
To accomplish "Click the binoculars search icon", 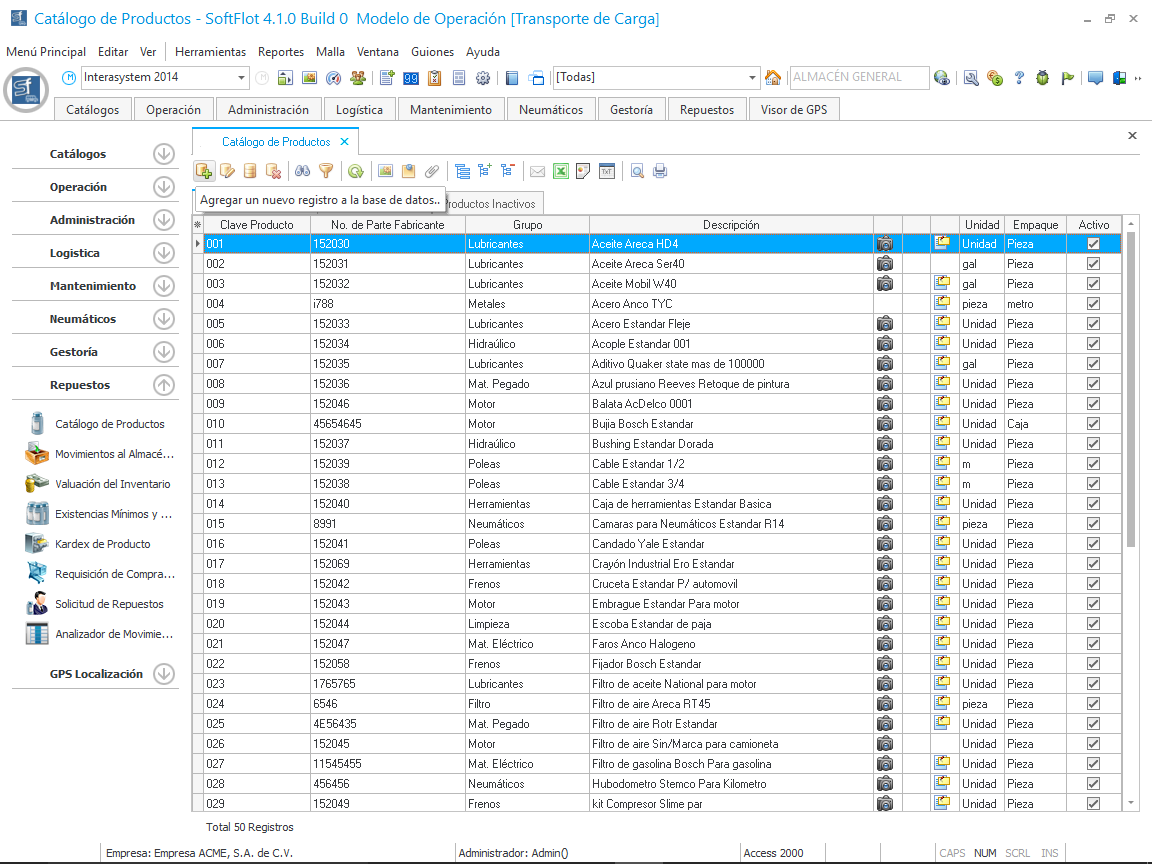I will tap(302, 171).
